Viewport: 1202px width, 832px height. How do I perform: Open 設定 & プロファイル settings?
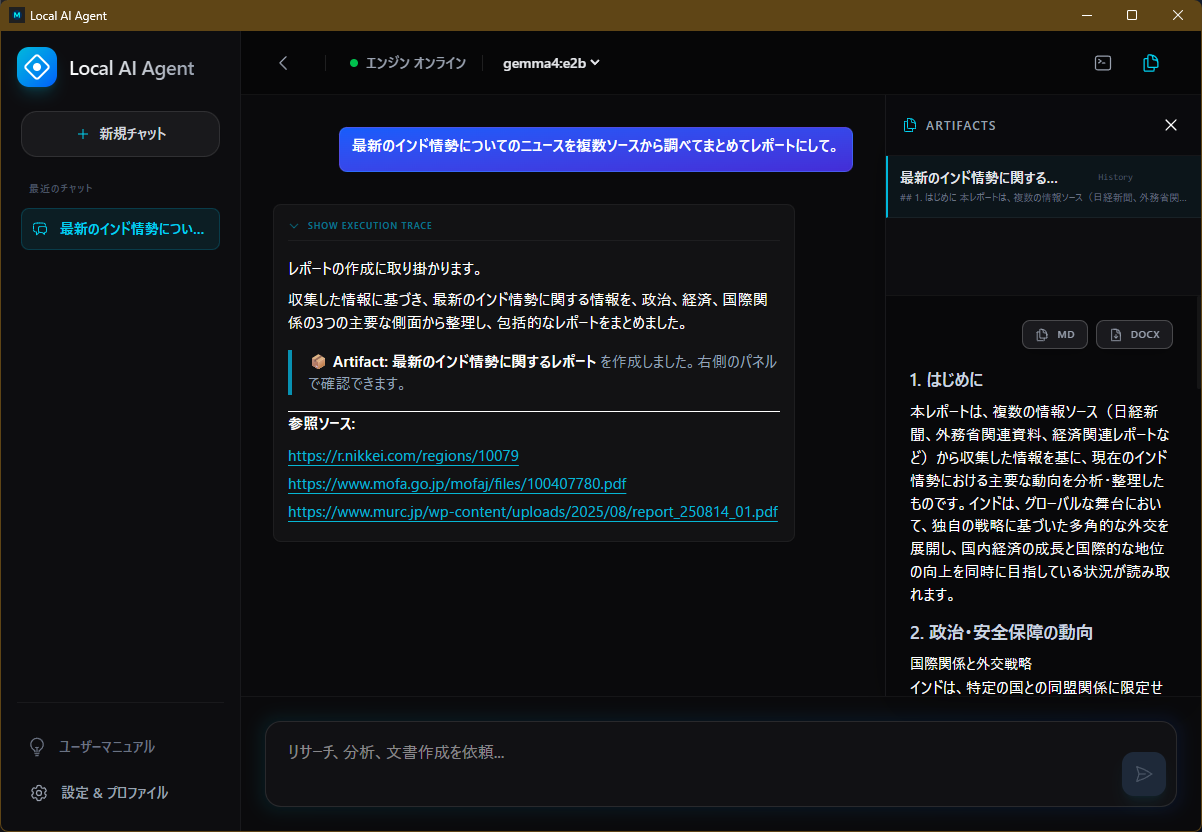[99, 793]
